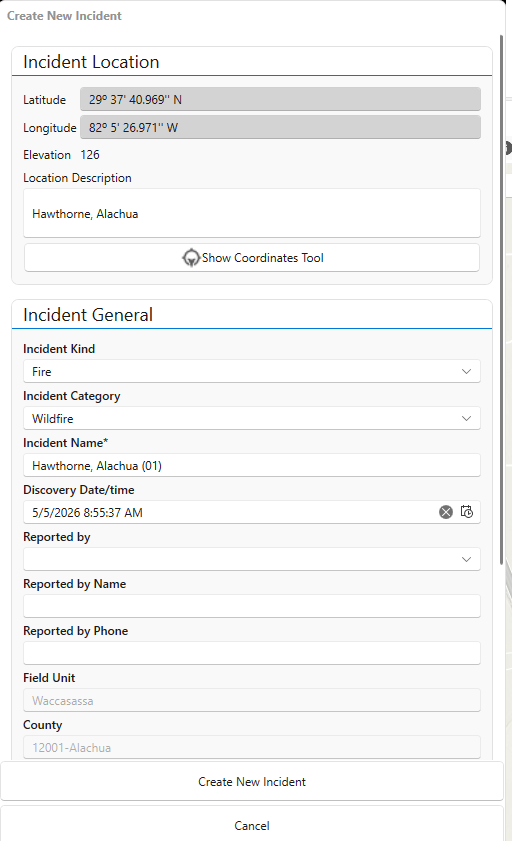Click the Reported by Name field
The image size is (512, 841).
pos(251,606)
